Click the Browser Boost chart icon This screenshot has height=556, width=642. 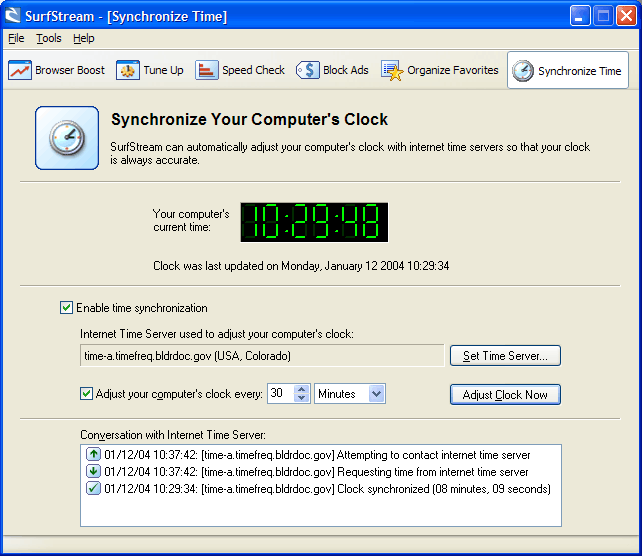20,70
